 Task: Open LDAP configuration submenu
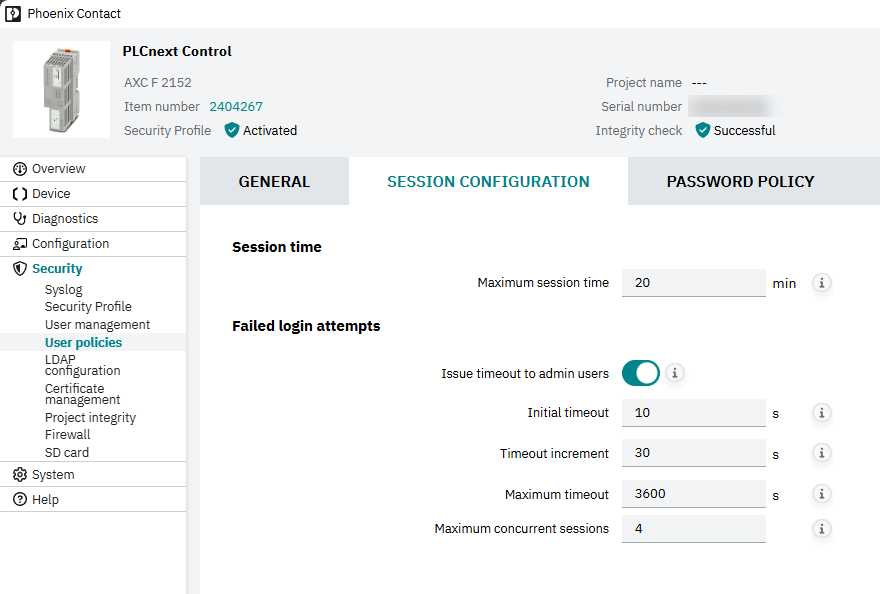(82, 365)
